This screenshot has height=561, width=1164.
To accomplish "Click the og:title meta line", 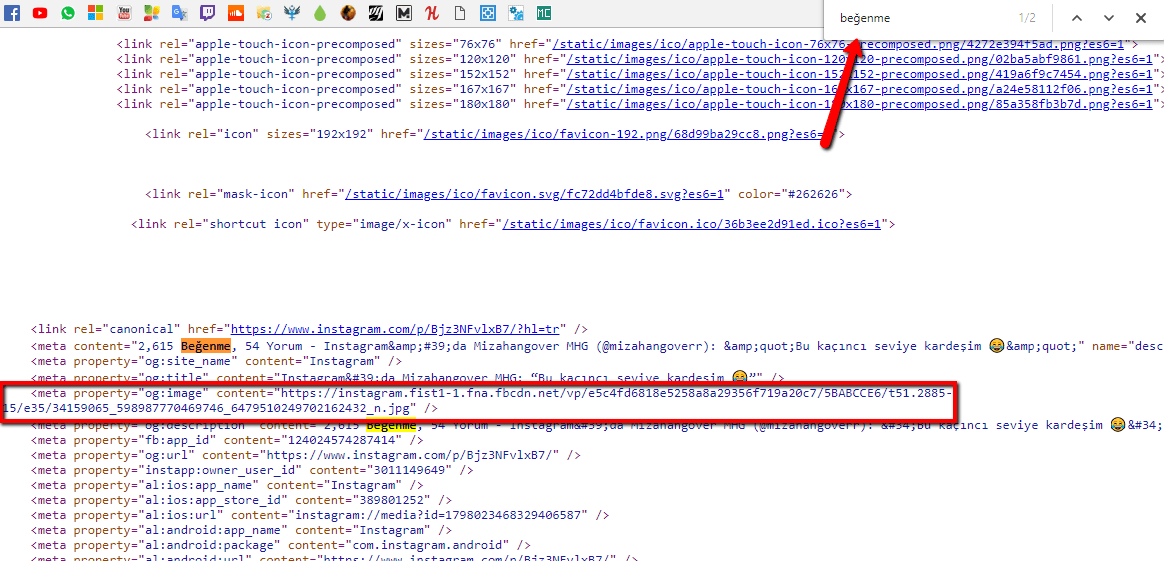I will [407, 379].
